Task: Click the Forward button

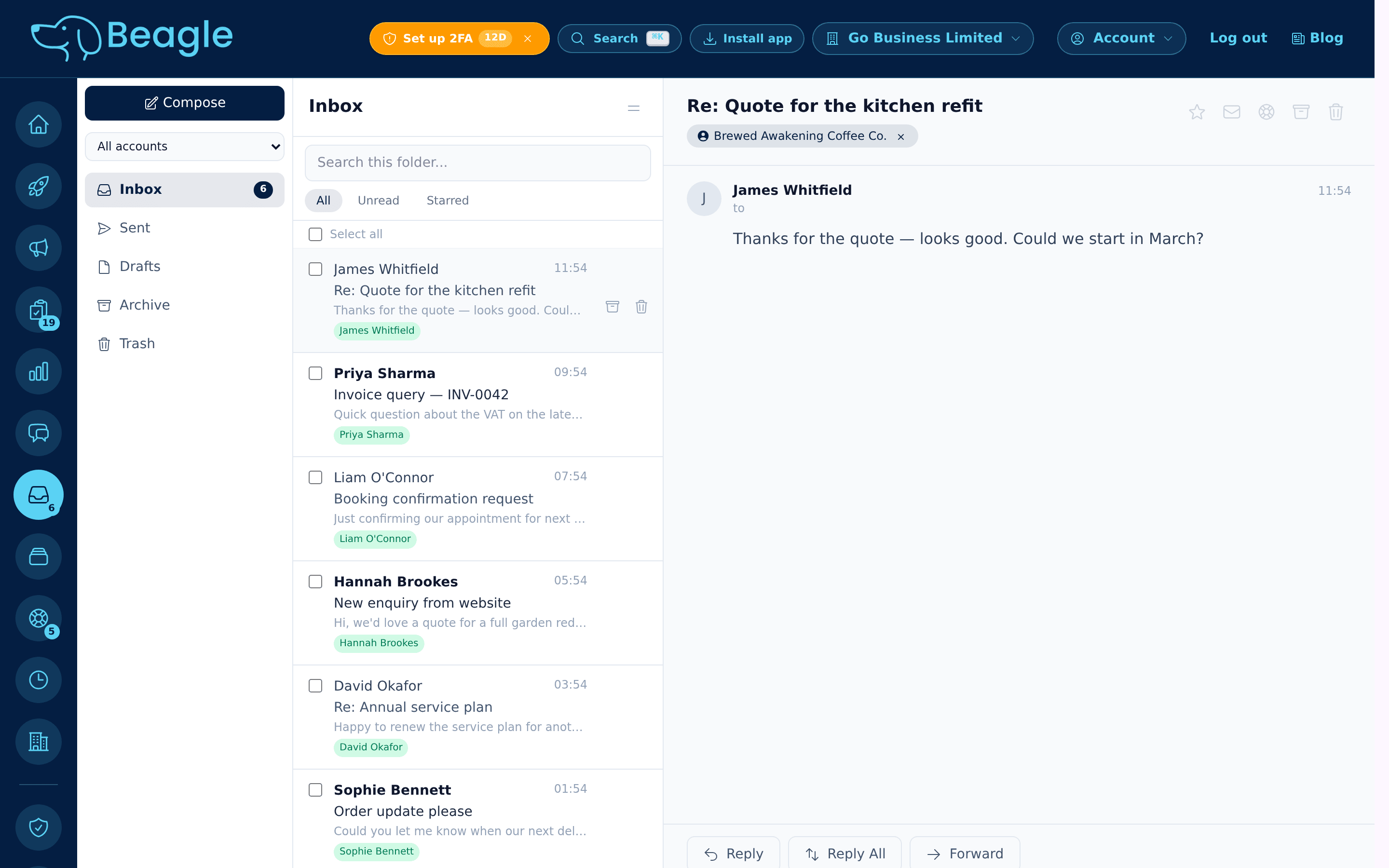Action: point(965,853)
